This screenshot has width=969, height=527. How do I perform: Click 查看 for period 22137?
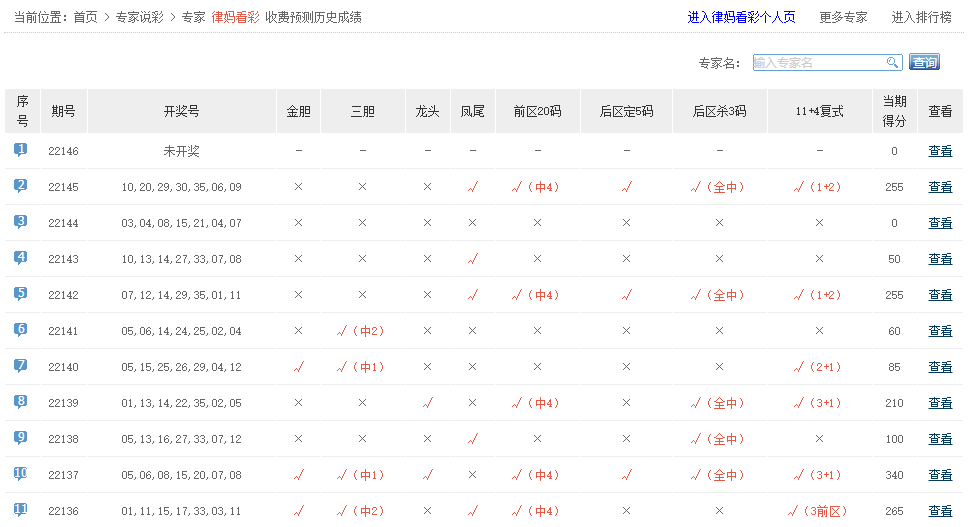(x=940, y=475)
